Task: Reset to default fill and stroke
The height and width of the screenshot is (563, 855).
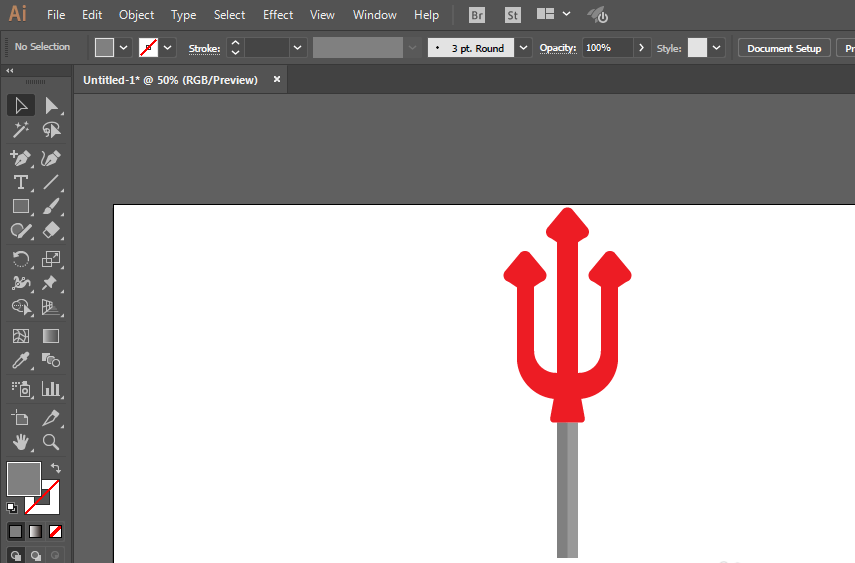Action: [x=12, y=508]
